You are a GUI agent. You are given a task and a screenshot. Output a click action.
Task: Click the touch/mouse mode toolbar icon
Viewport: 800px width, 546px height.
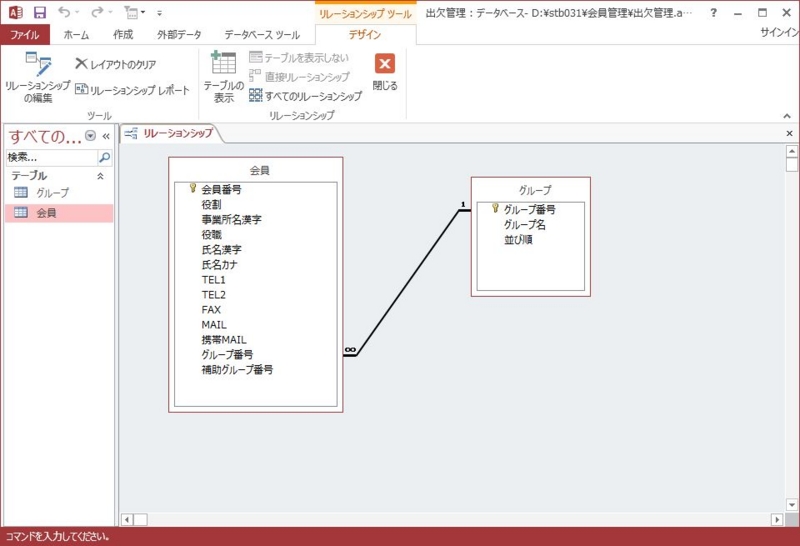click(x=132, y=12)
